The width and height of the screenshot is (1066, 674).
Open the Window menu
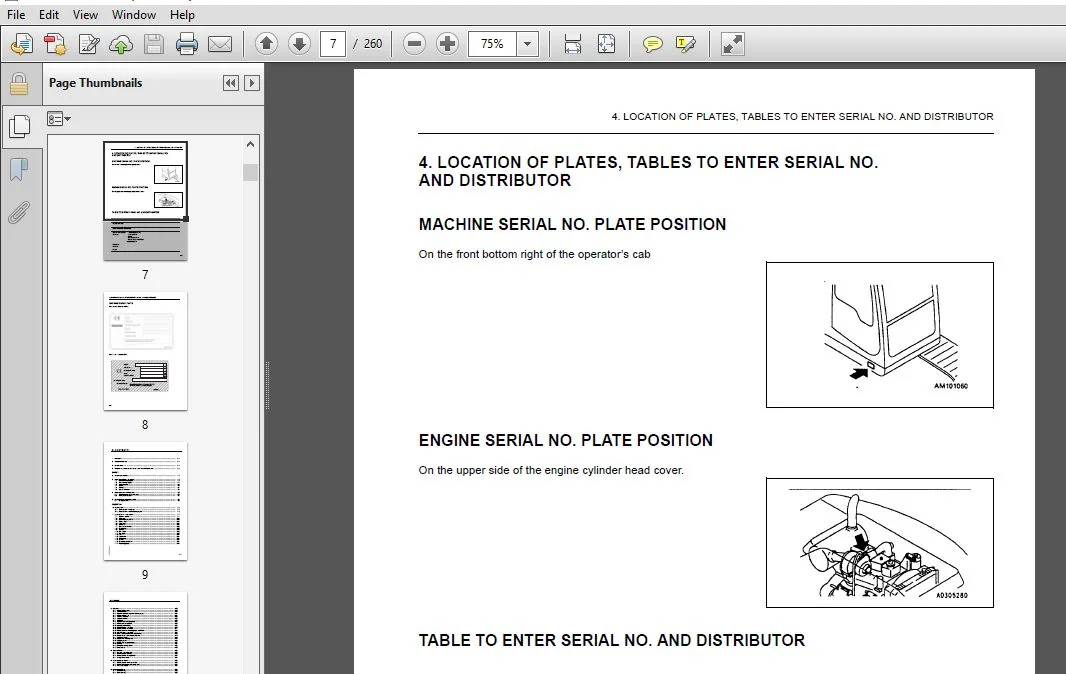coord(133,14)
